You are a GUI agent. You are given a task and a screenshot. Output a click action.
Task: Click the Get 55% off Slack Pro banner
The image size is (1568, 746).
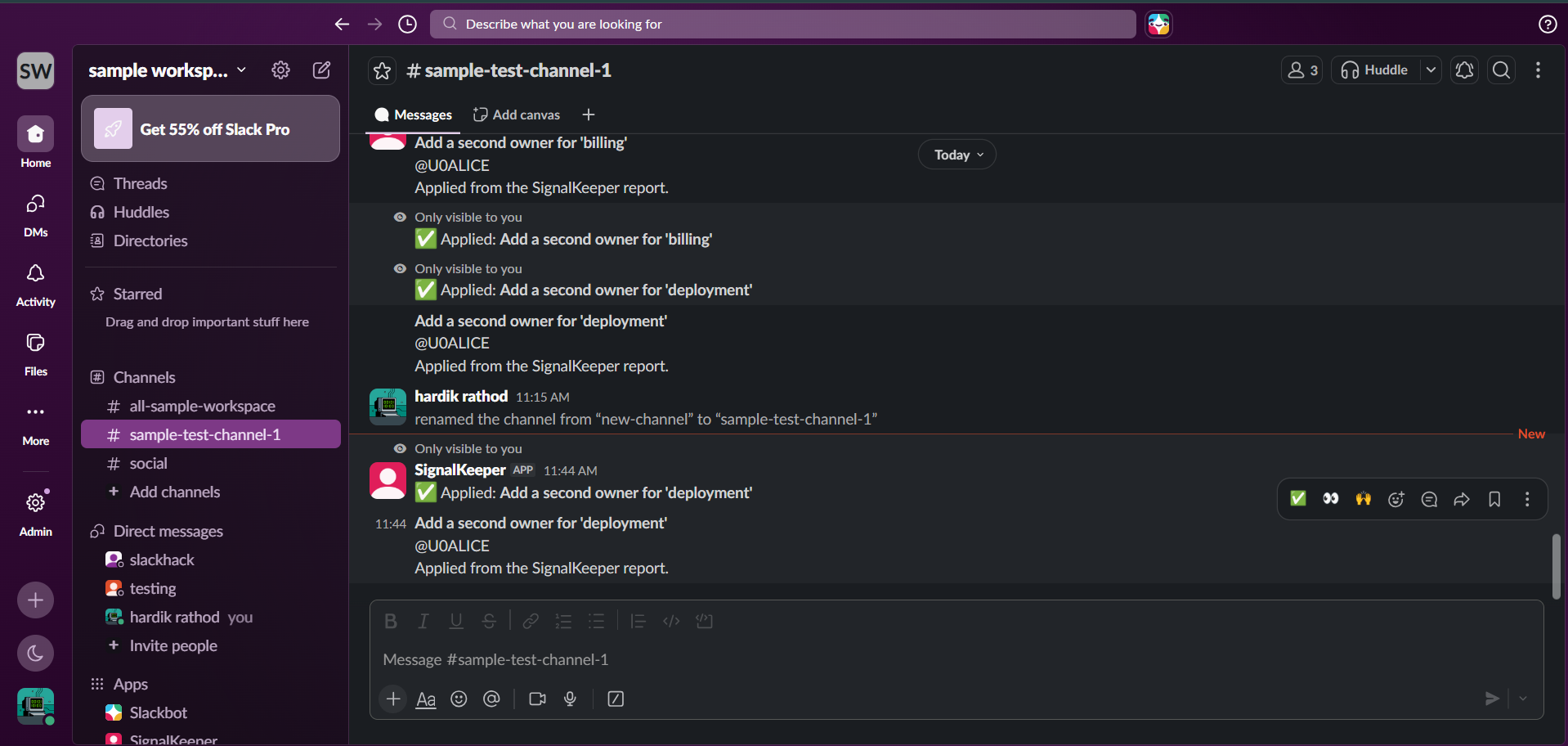pos(211,129)
